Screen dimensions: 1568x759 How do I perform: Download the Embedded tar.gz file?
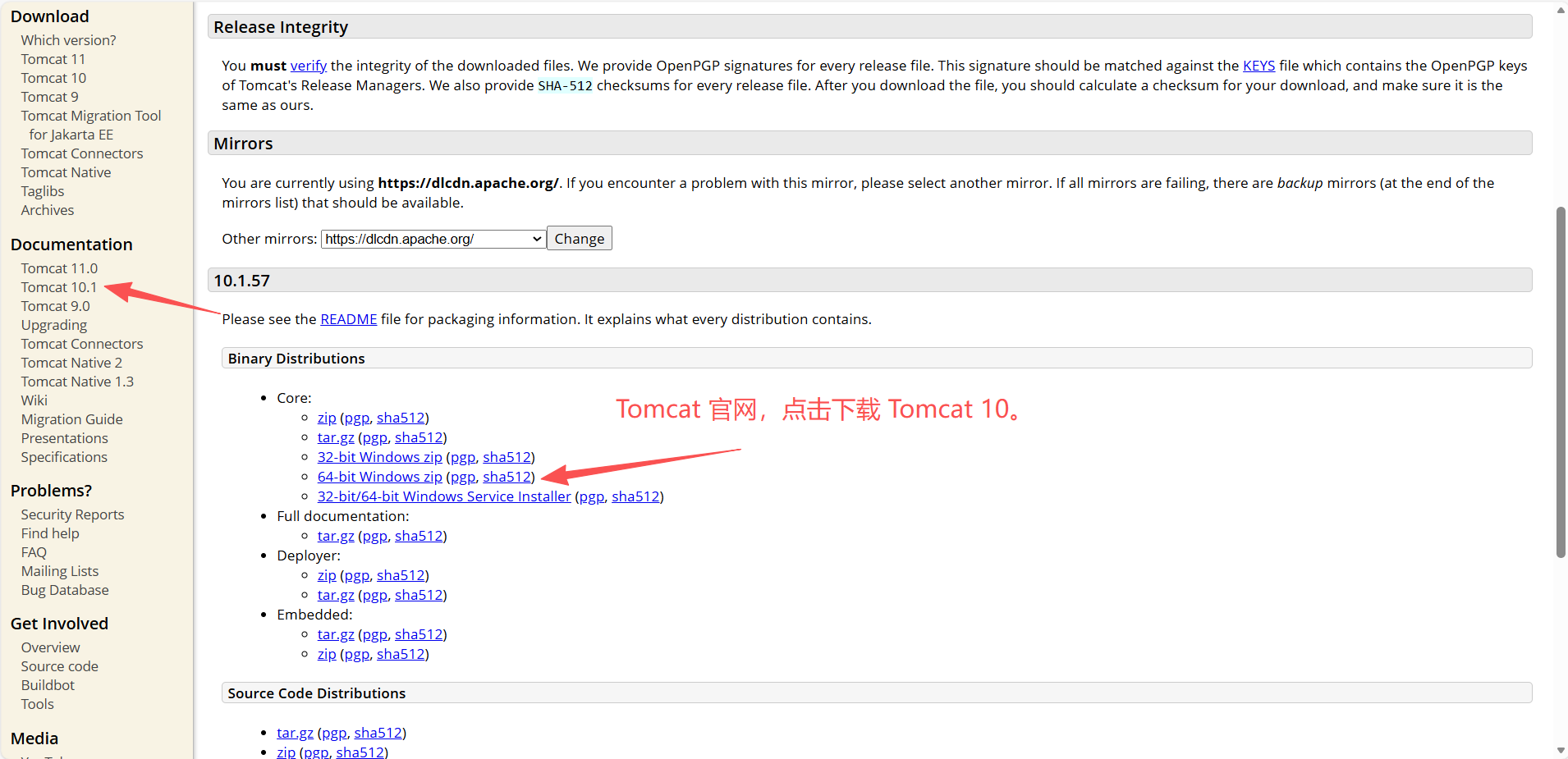[x=336, y=634]
